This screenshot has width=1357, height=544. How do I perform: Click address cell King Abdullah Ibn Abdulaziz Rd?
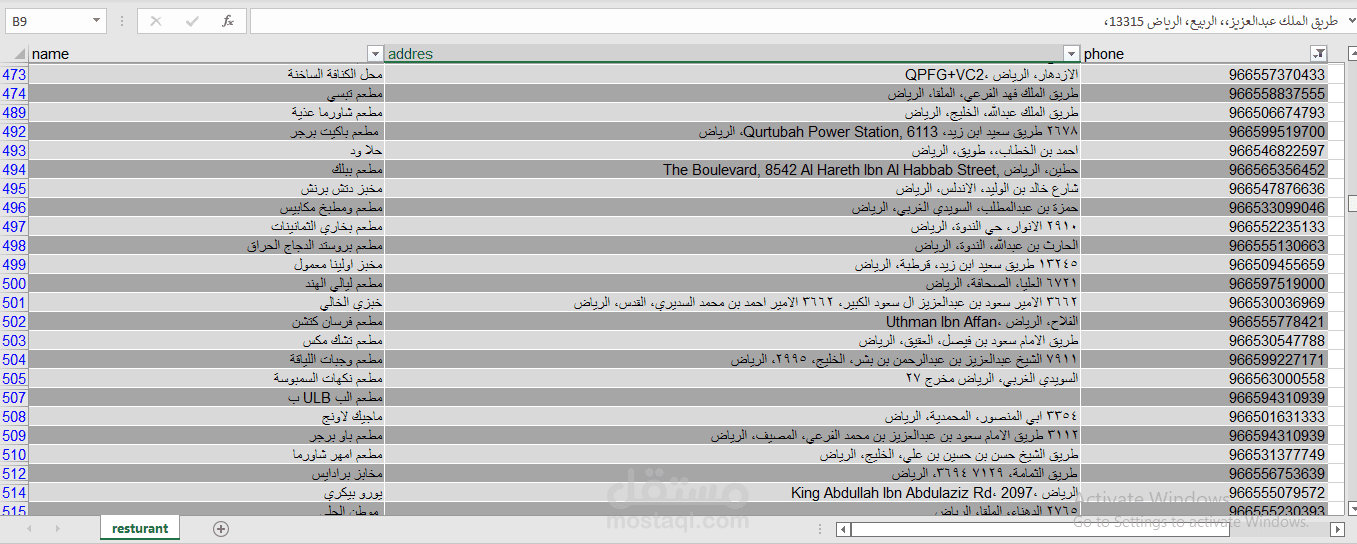tap(733, 492)
